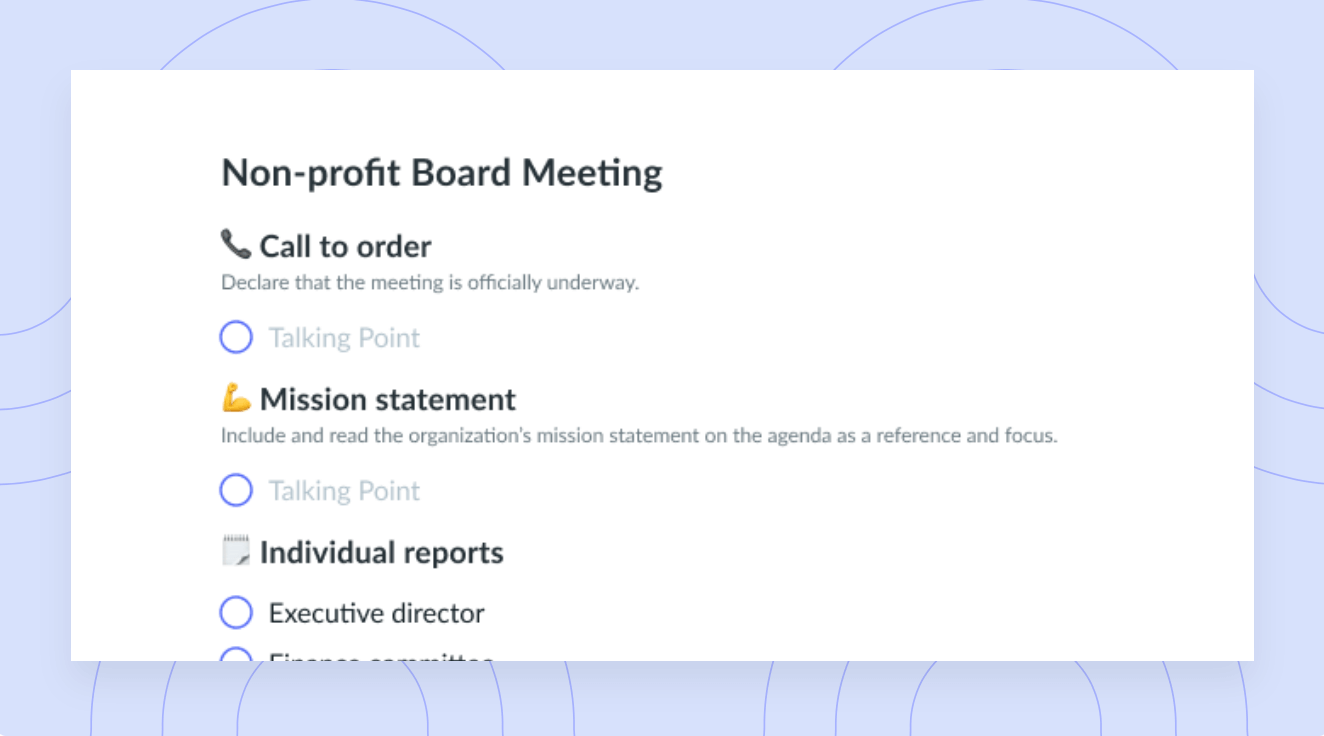Click the Talking Point placeholder under Mission statement
This screenshot has width=1324, height=736.
(344, 491)
